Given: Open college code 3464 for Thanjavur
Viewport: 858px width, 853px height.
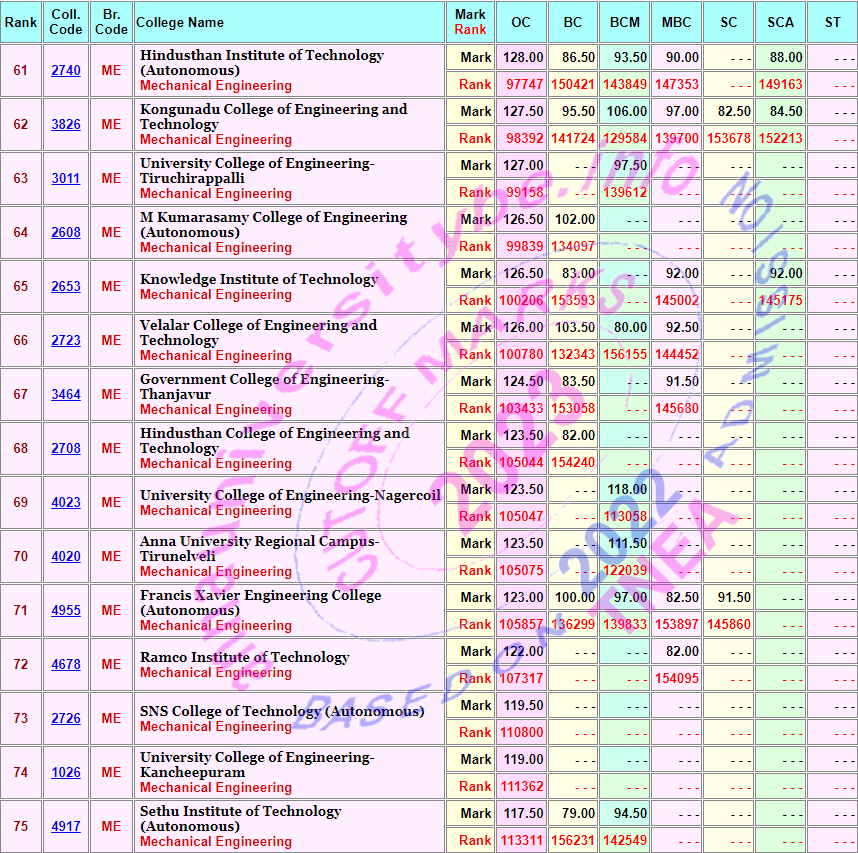Looking at the screenshot, I should (66, 395).
